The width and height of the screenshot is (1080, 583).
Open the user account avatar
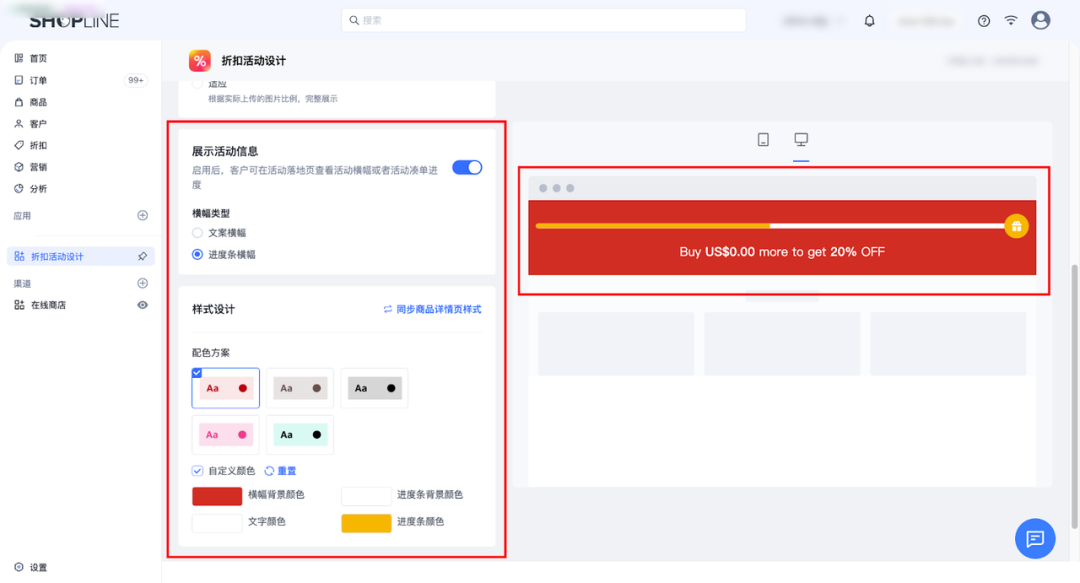(x=1041, y=20)
